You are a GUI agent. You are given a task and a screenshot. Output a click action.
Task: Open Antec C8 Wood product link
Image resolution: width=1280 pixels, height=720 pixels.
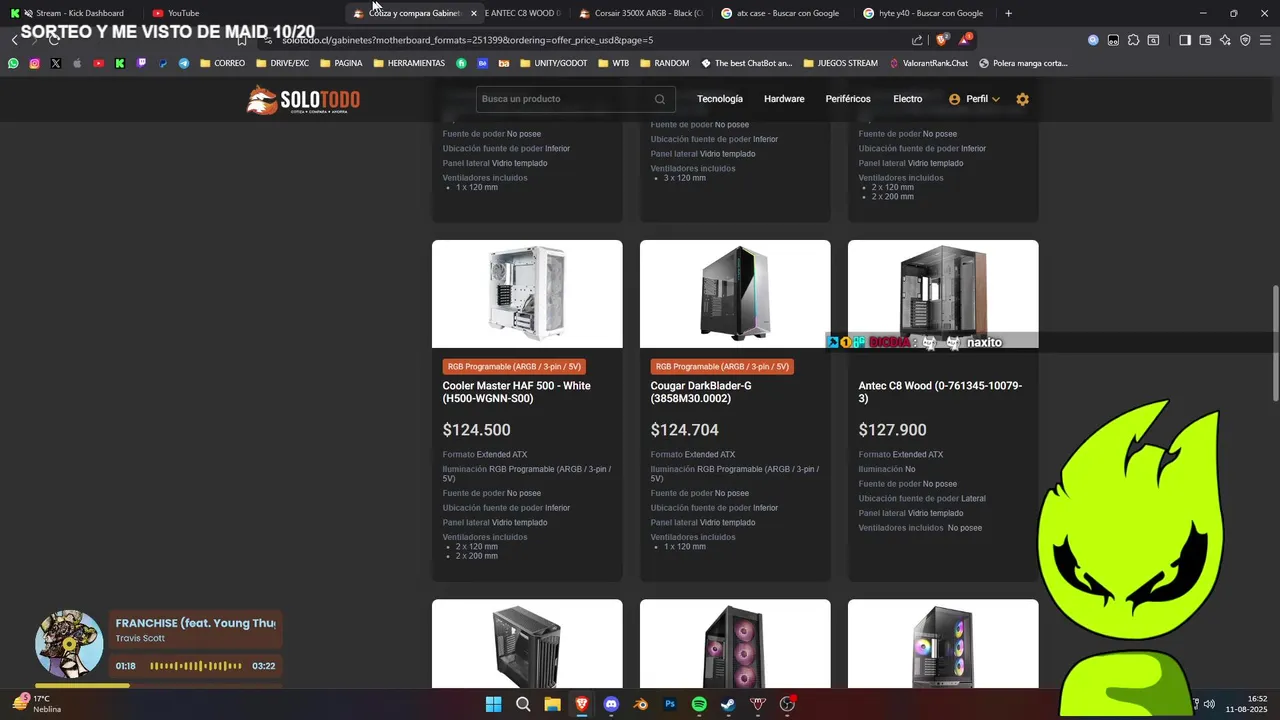click(x=940, y=392)
